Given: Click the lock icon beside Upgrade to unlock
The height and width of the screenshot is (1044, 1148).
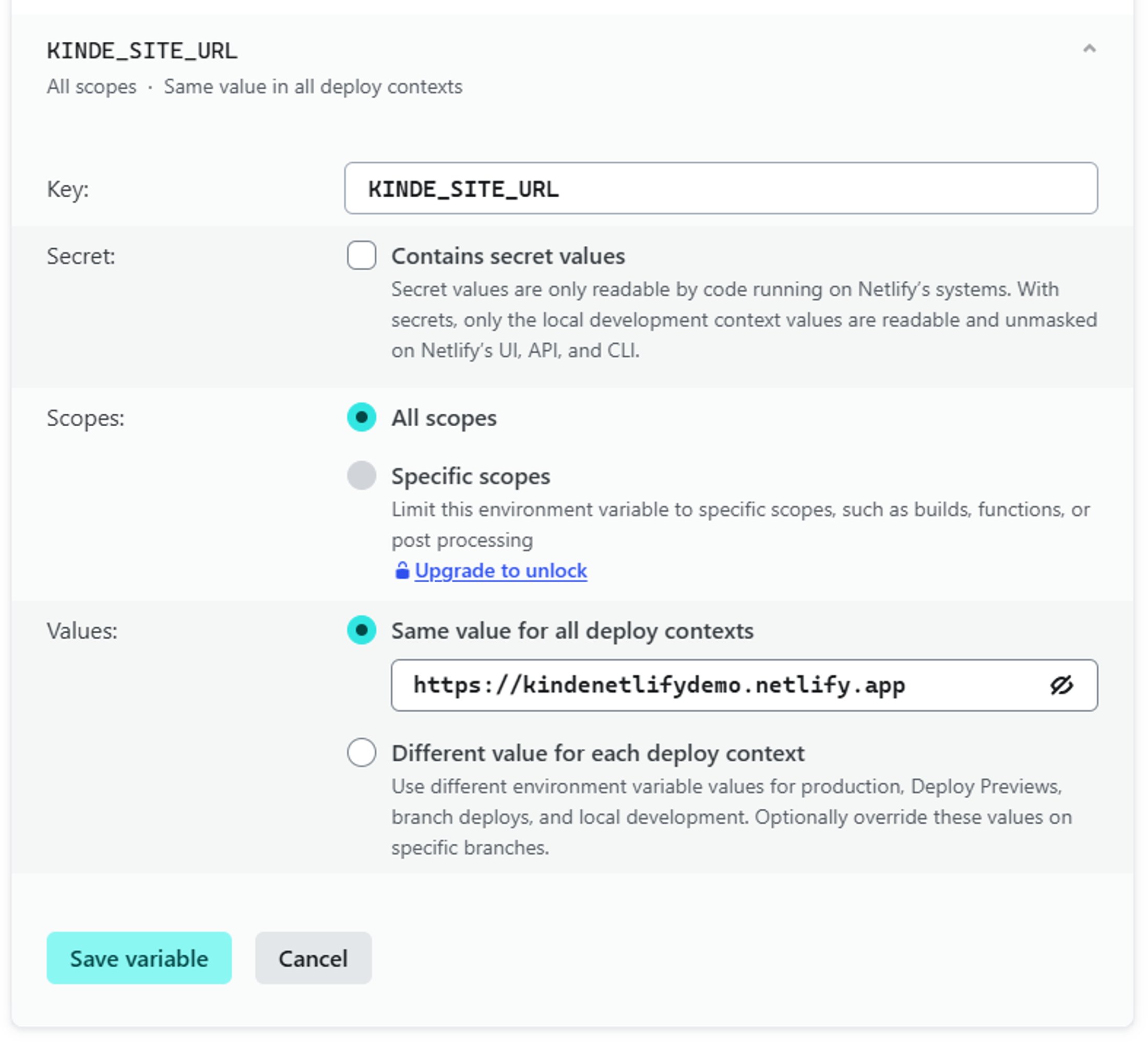Looking at the screenshot, I should tap(403, 570).
